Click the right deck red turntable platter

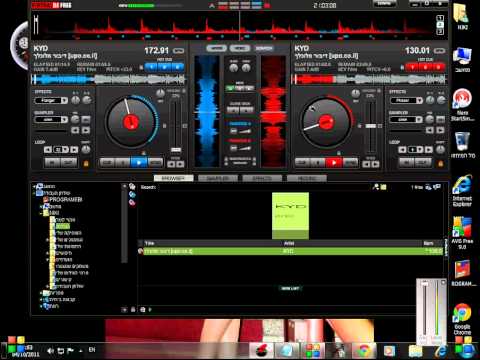click(x=326, y=122)
